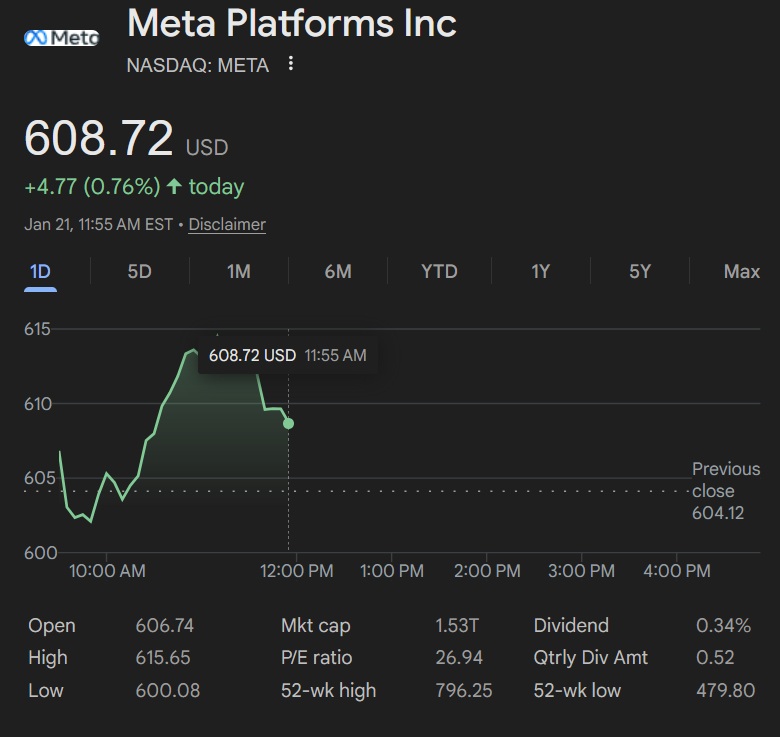
Task: Click the Meta logo icon
Action: click(x=60, y=37)
